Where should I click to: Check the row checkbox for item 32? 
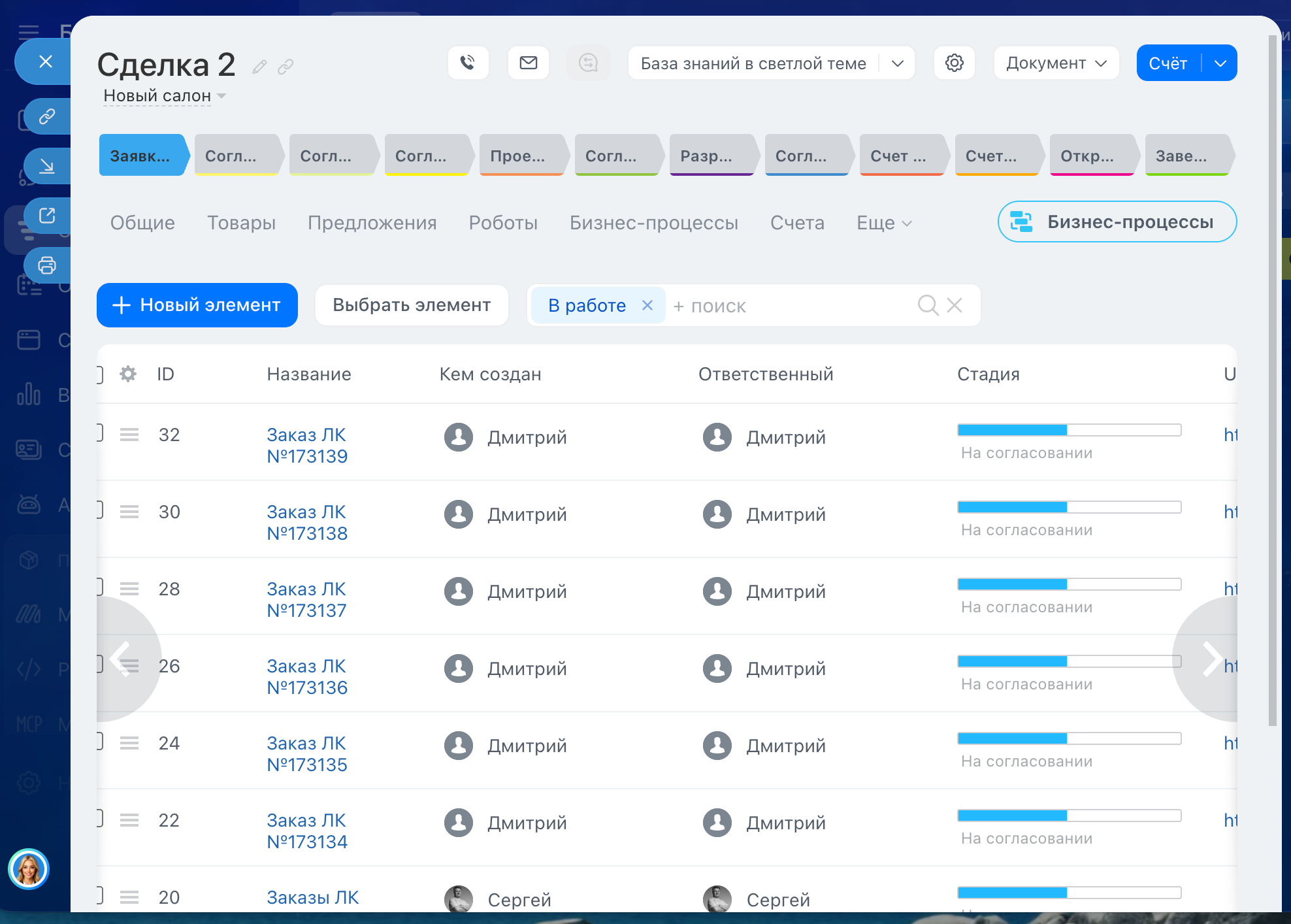coord(98,433)
